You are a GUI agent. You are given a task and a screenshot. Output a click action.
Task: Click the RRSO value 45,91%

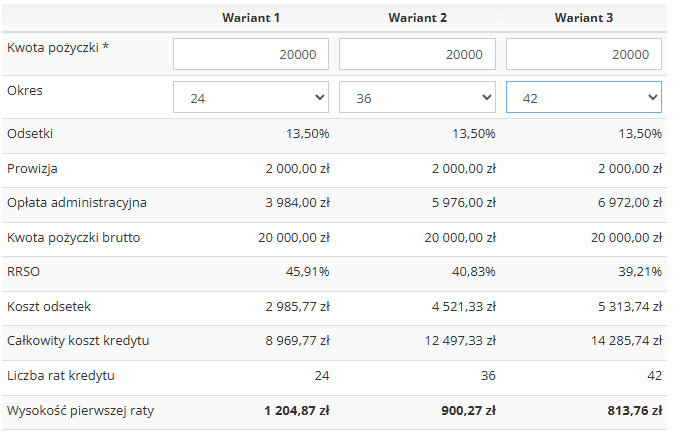point(307,272)
